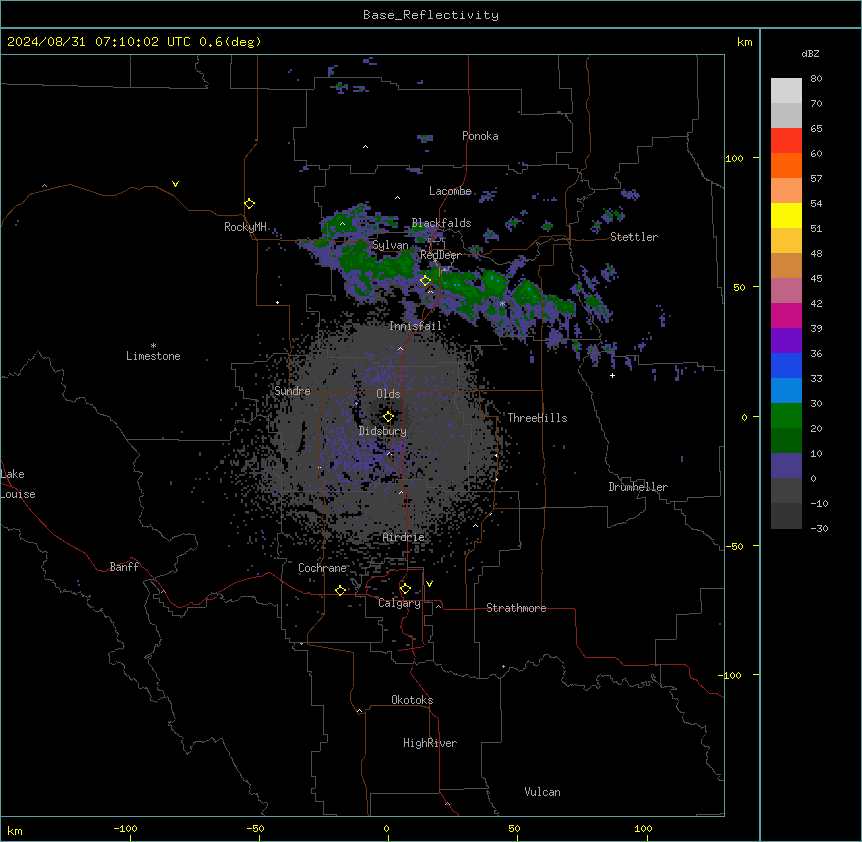Click the Airdrie city label
The height and width of the screenshot is (842, 862).
404,537
